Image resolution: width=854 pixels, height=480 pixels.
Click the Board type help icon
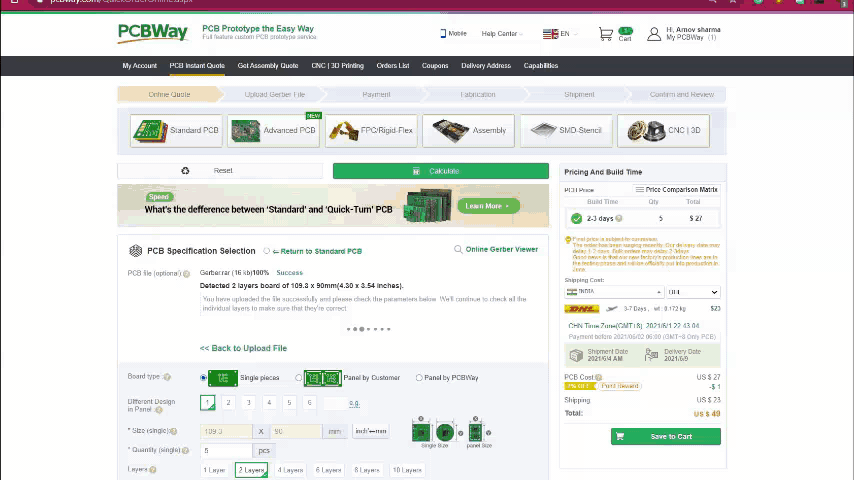click(167, 377)
